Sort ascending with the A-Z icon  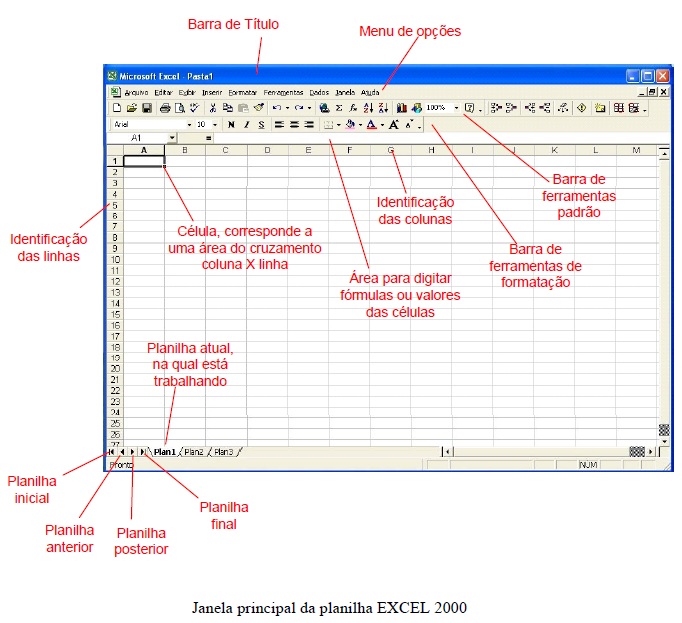pyautogui.click(x=368, y=108)
